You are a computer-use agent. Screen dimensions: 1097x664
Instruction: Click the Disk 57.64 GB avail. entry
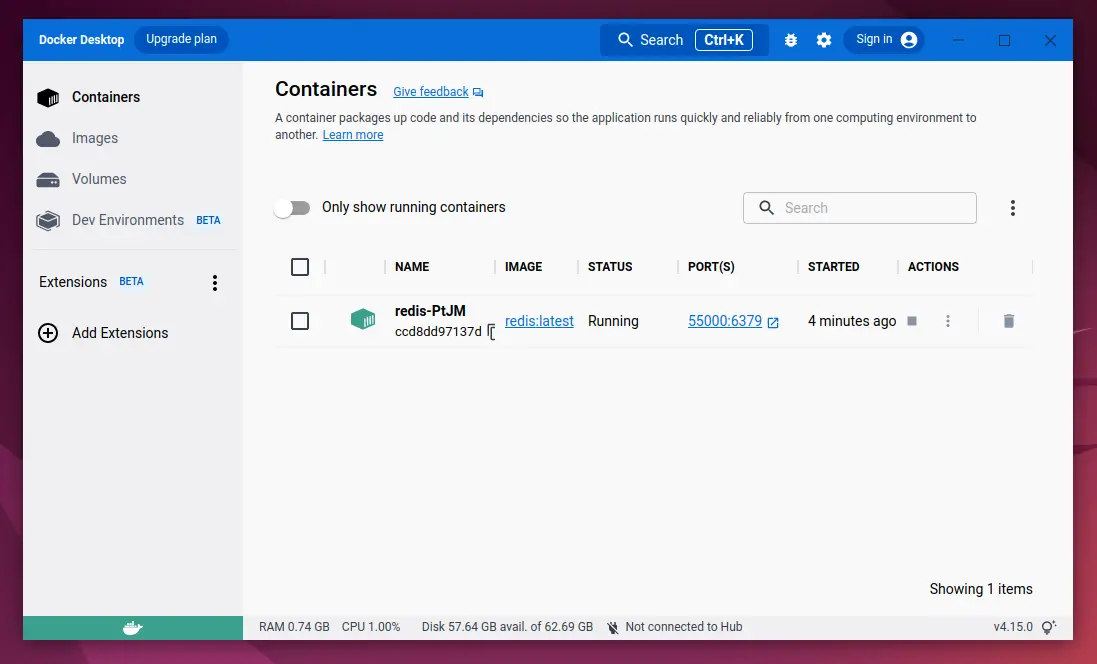[x=507, y=627]
